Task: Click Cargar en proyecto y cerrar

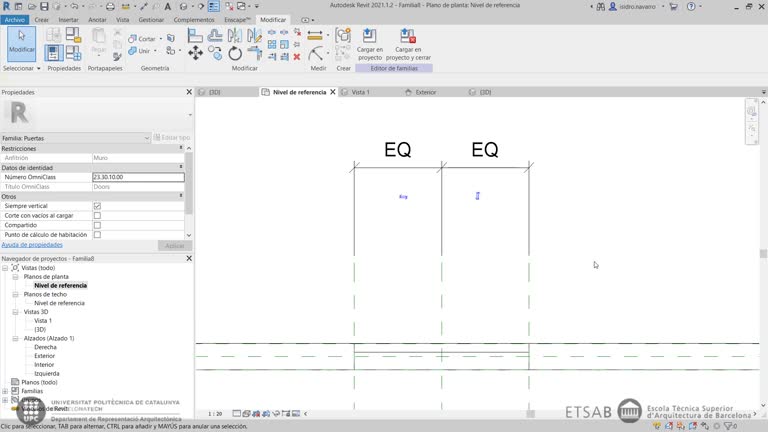Action: [407, 42]
